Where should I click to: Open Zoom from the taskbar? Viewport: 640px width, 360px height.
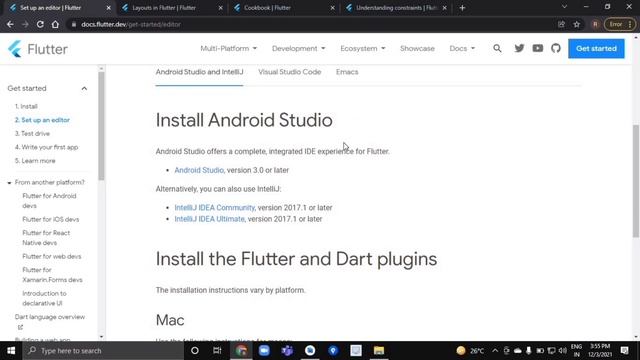264,351
